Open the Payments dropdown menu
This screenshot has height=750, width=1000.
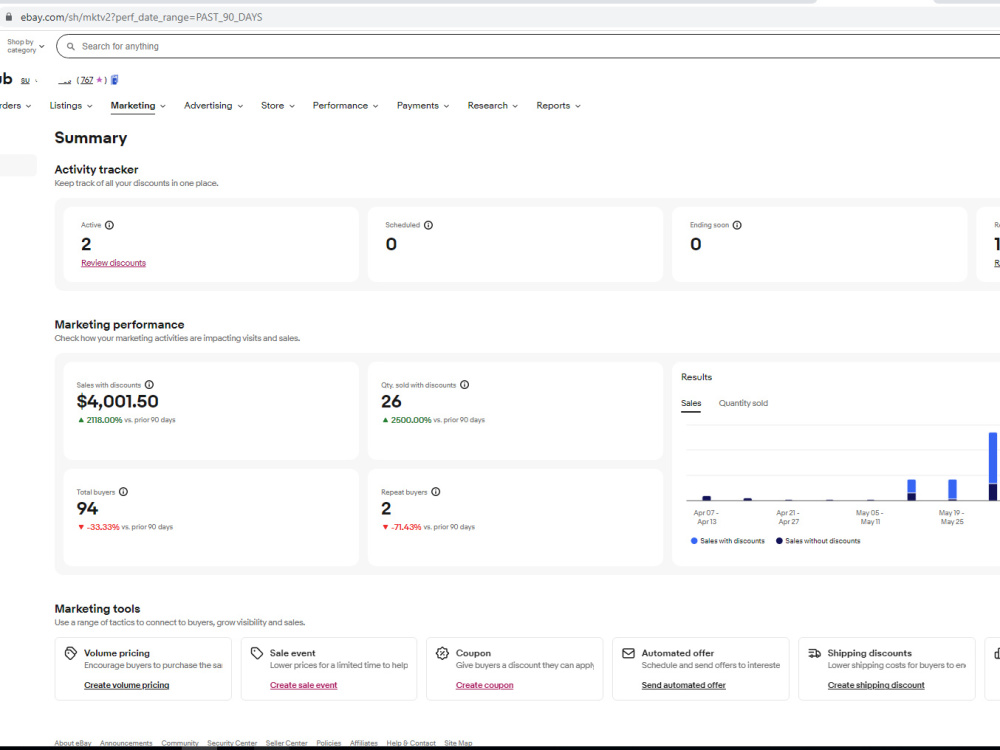pos(423,106)
